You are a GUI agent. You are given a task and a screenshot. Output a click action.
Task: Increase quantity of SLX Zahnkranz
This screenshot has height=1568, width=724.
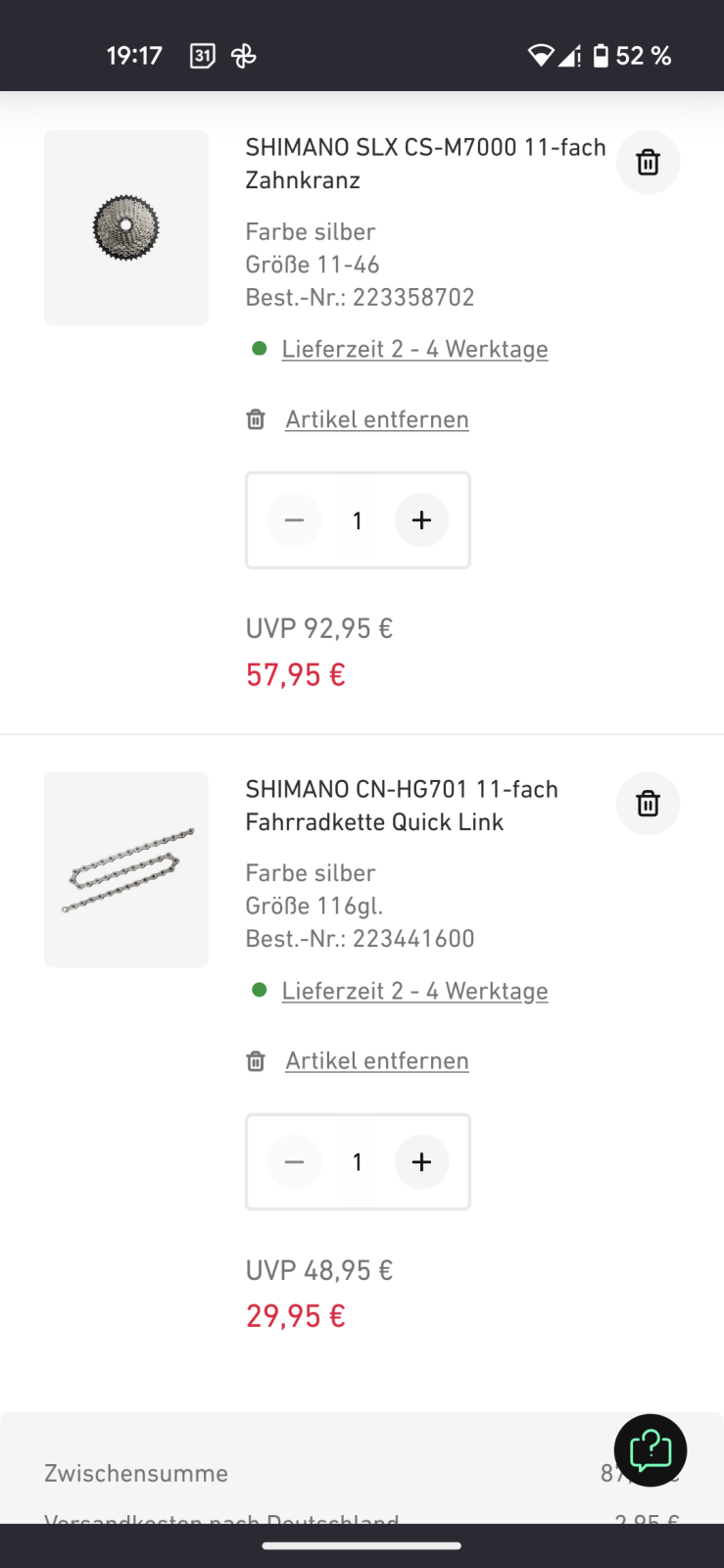tap(421, 520)
